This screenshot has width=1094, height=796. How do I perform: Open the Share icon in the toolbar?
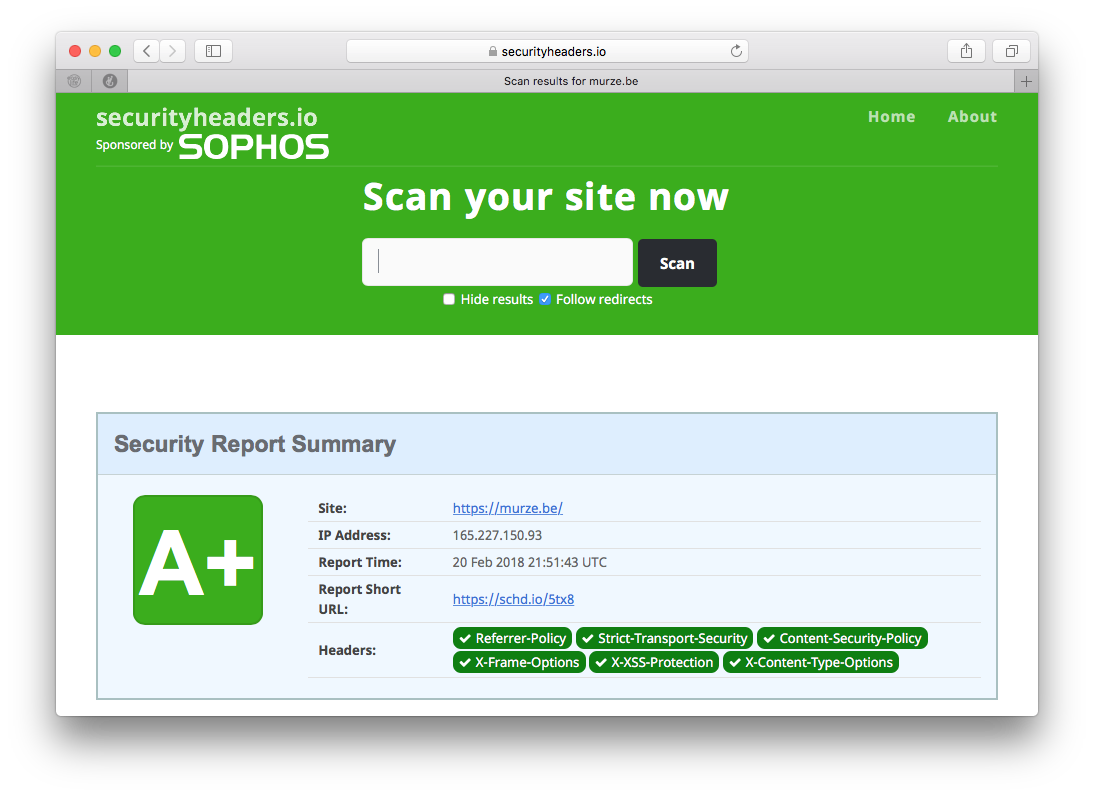(x=966, y=51)
